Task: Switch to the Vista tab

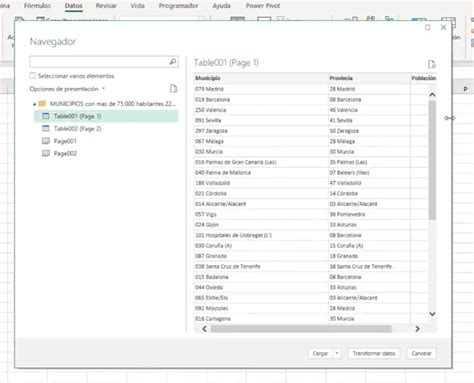Action: (137, 6)
